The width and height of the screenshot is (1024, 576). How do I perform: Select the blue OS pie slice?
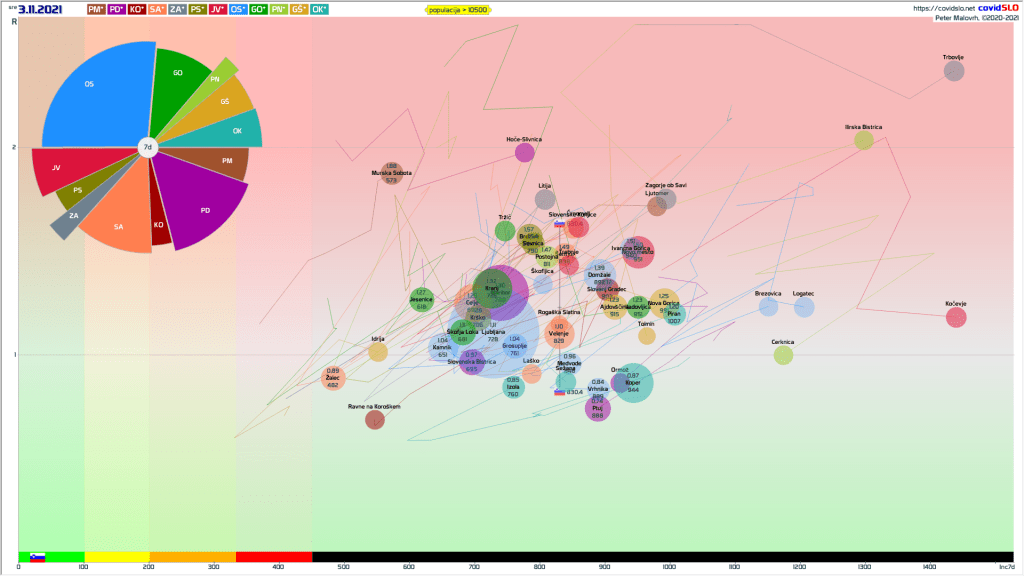tap(95, 95)
